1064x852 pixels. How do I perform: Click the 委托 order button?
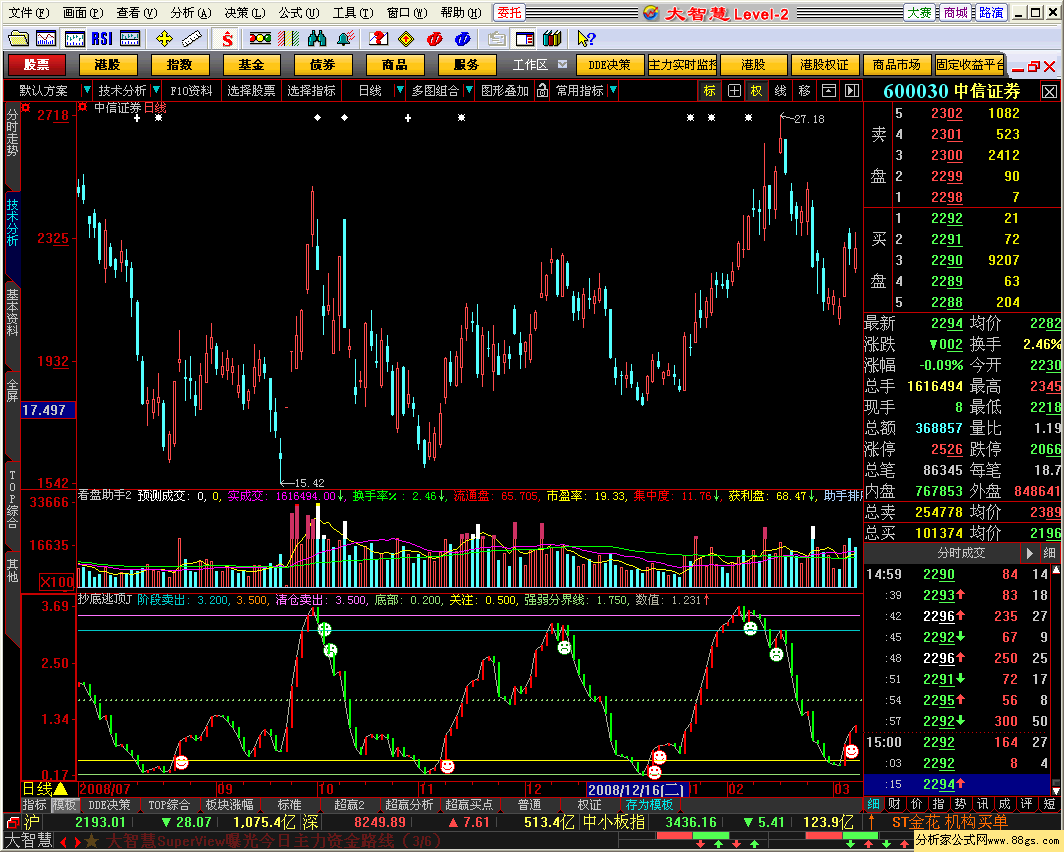coord(510,13)
